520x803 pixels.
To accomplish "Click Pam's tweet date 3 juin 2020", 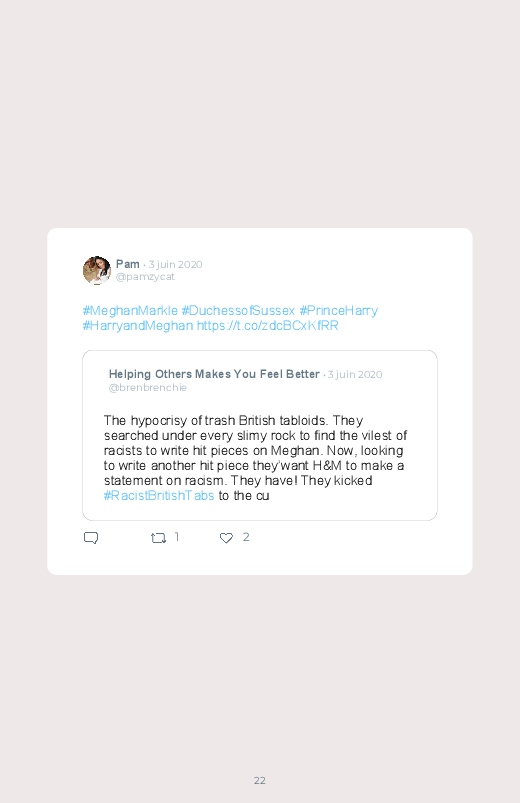I will pos(175,264).
